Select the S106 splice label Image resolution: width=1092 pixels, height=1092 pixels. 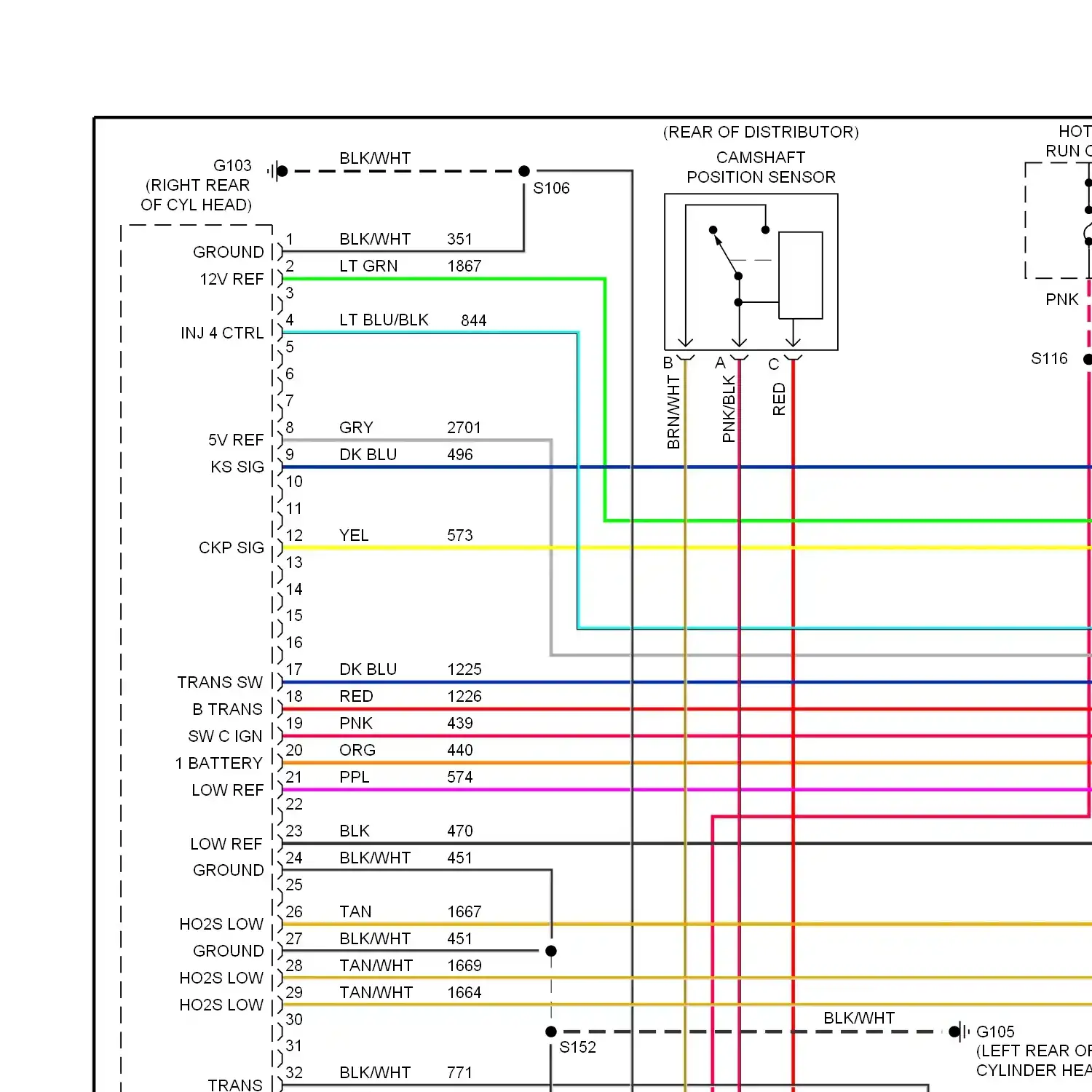coord(551,188)
